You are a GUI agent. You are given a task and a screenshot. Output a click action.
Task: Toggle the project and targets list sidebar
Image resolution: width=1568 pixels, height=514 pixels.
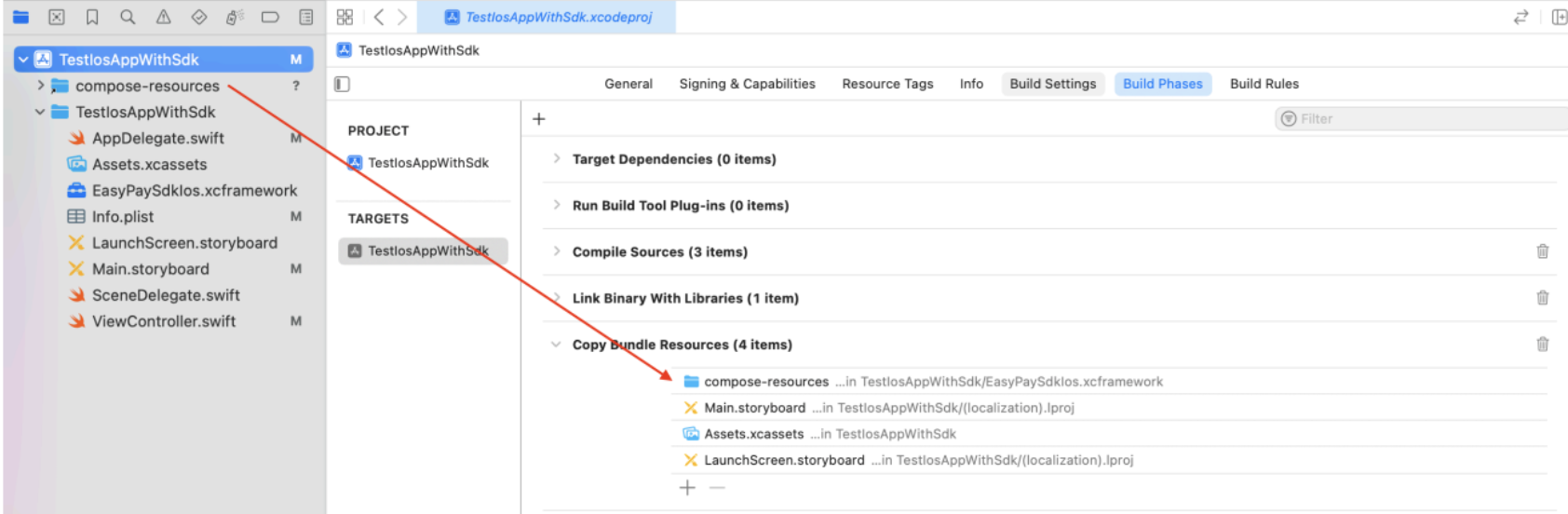tap(342, 84)
